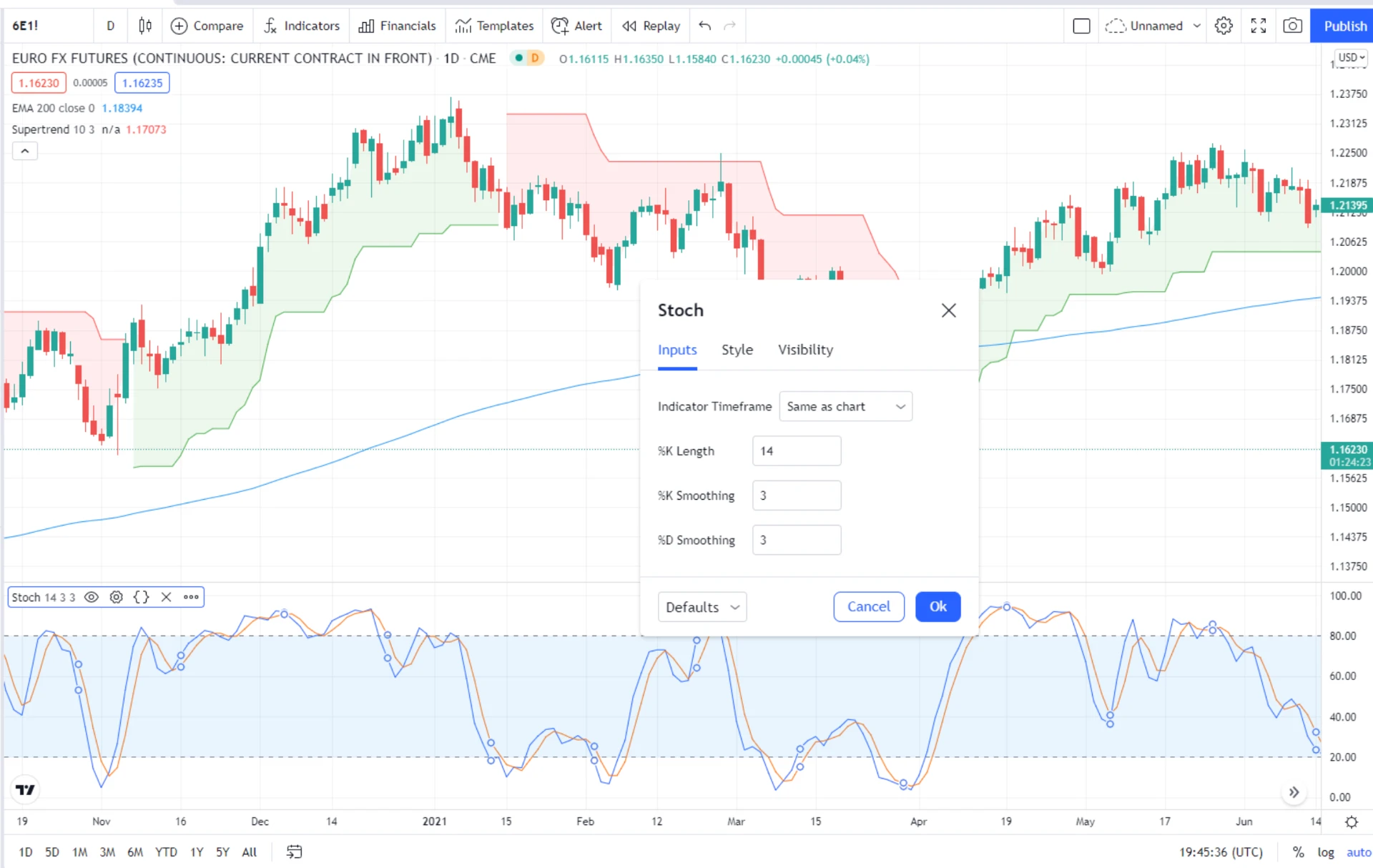Screen dimensions: 1373x868
Task: Enter fullscreen mode
Action: 1258,26
